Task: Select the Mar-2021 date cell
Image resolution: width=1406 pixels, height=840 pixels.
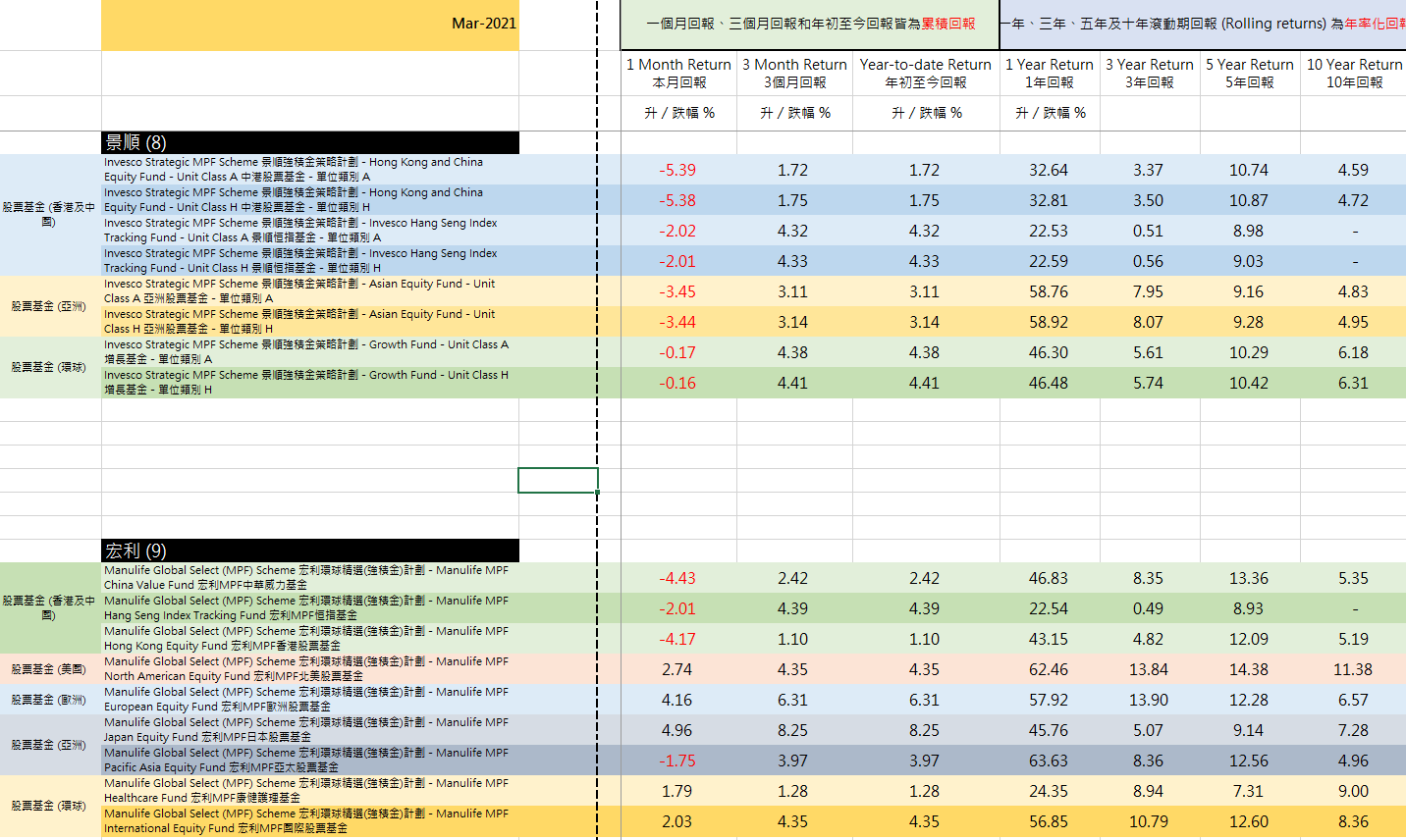Action: (310, 25)
